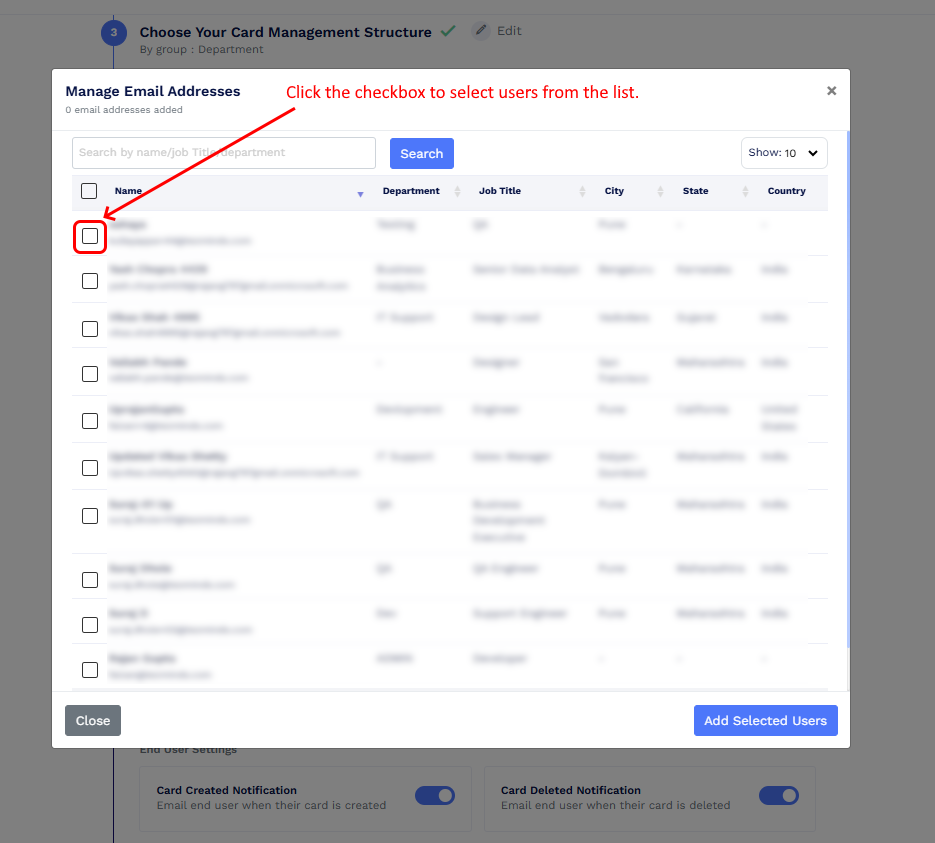The width and height of the screenshot is (935, 843).
Task: Click the Country column header
Action: pyautogui.click(x=786, y=191)
